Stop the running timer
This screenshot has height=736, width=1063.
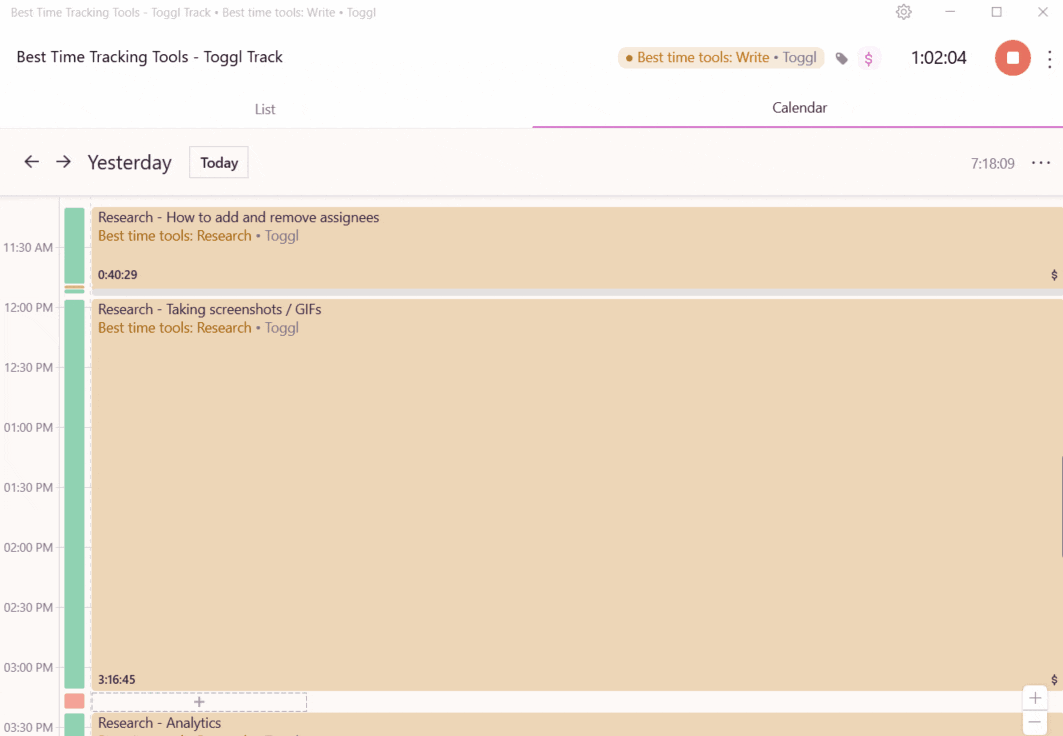tap(1012, 58)
